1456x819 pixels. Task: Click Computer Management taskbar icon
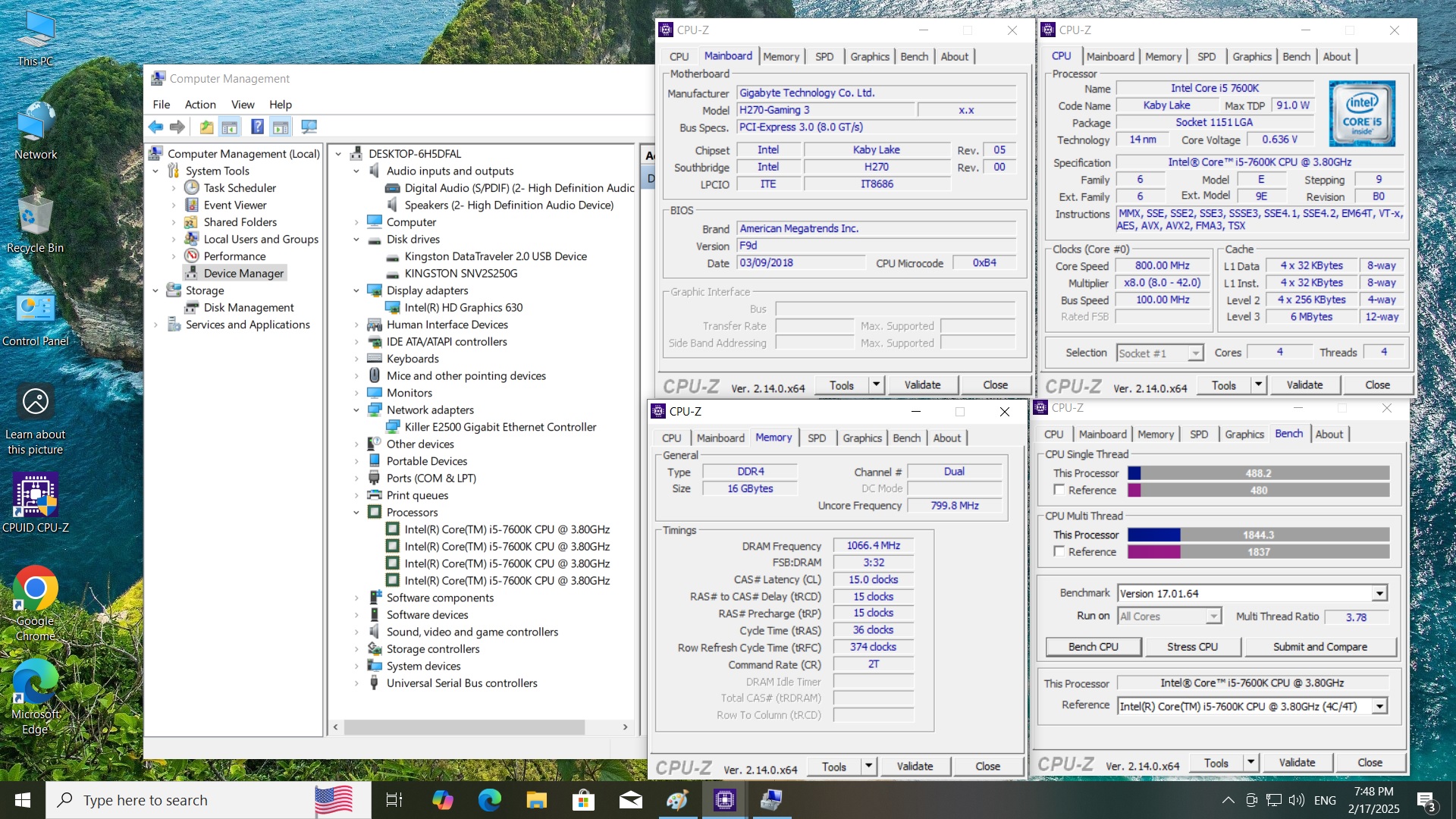(x=771, y=800)
